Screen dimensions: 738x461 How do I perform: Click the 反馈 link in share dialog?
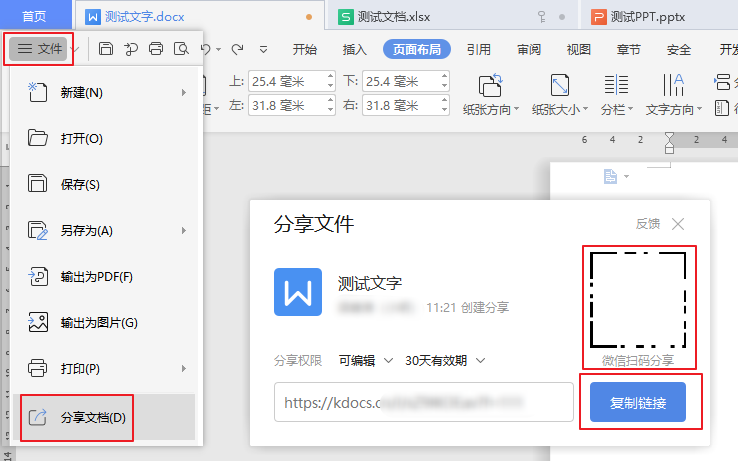pos(648,224)
